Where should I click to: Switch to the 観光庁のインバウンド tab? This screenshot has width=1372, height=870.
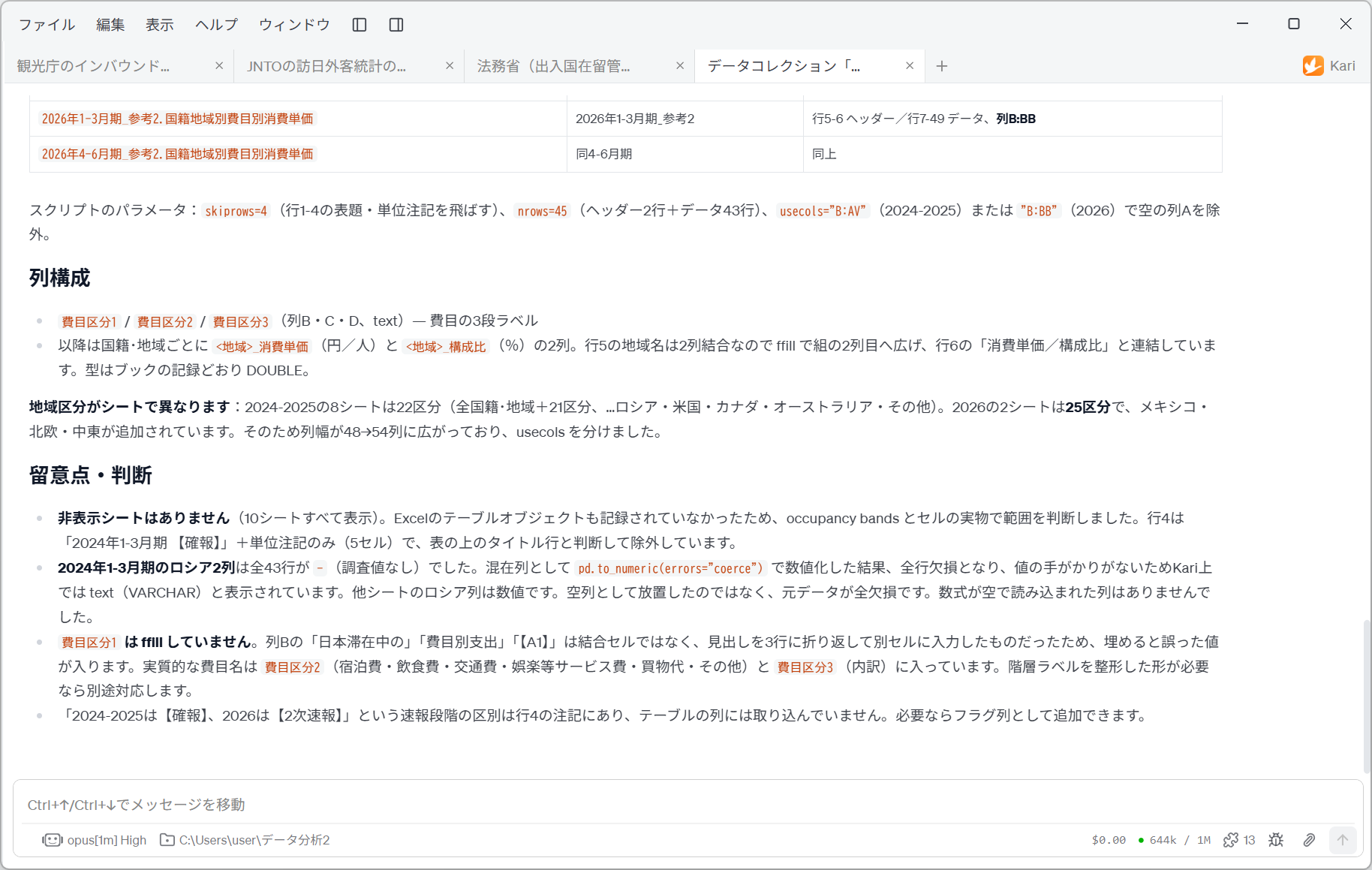coord(93,66)
